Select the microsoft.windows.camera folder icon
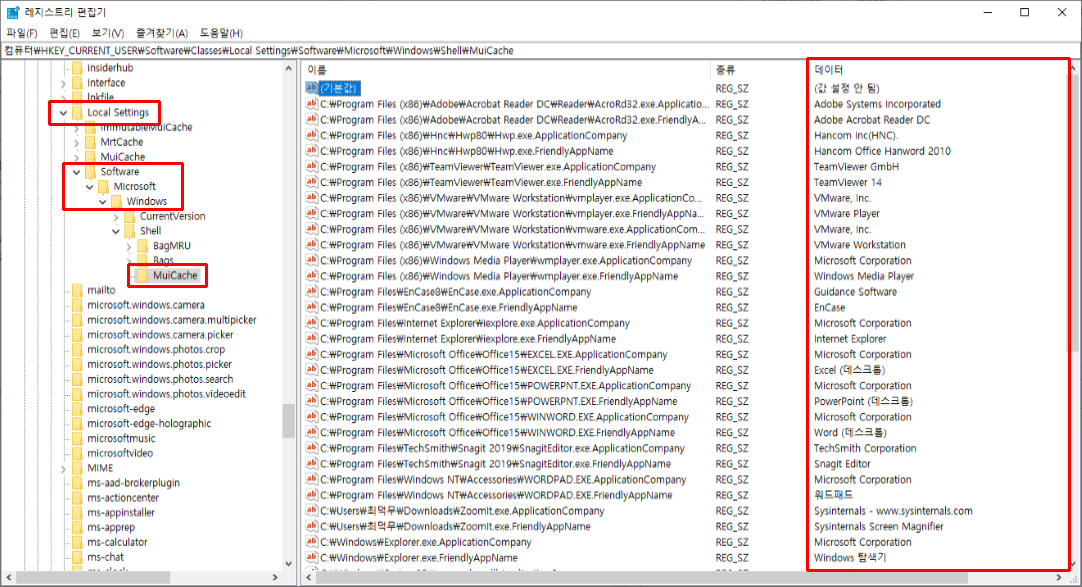1082x587 pixels. [77, 305]
